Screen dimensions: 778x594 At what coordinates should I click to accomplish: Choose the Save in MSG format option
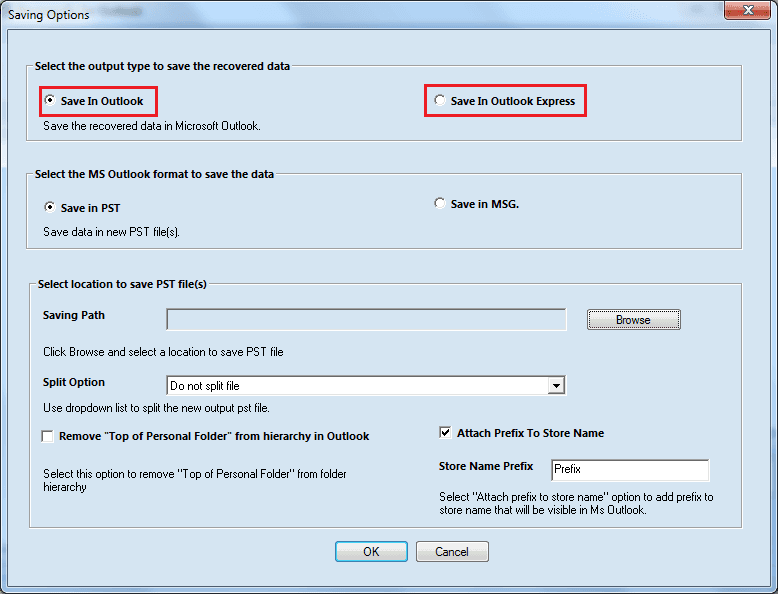pyautogui.click(x=440, y=203)
